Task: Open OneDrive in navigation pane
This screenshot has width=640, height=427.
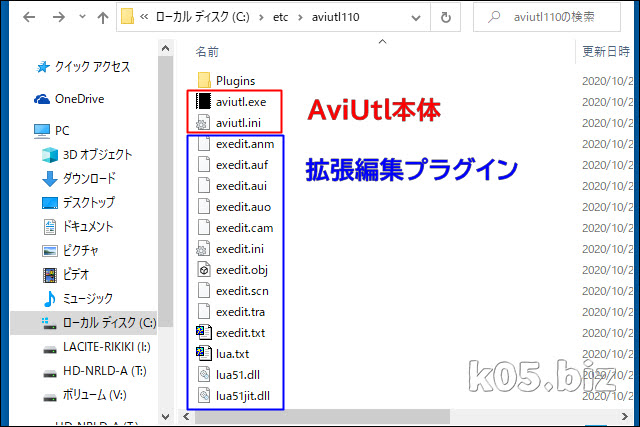Action: (80, 99)
